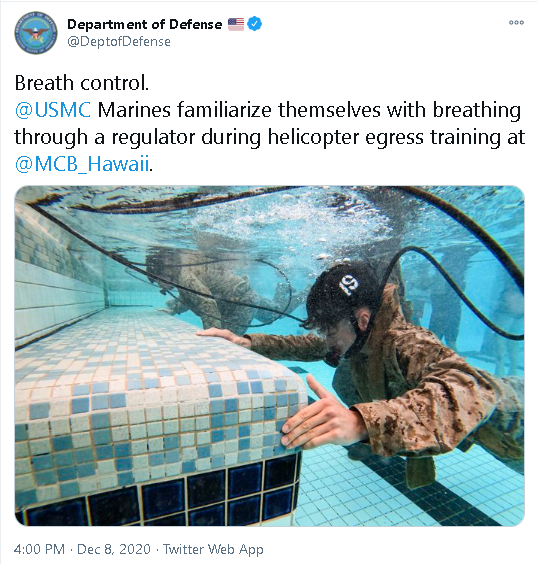Open the Department of Defense profile avatar
This screenshot has height=564, width=537.
click(36, 33)
